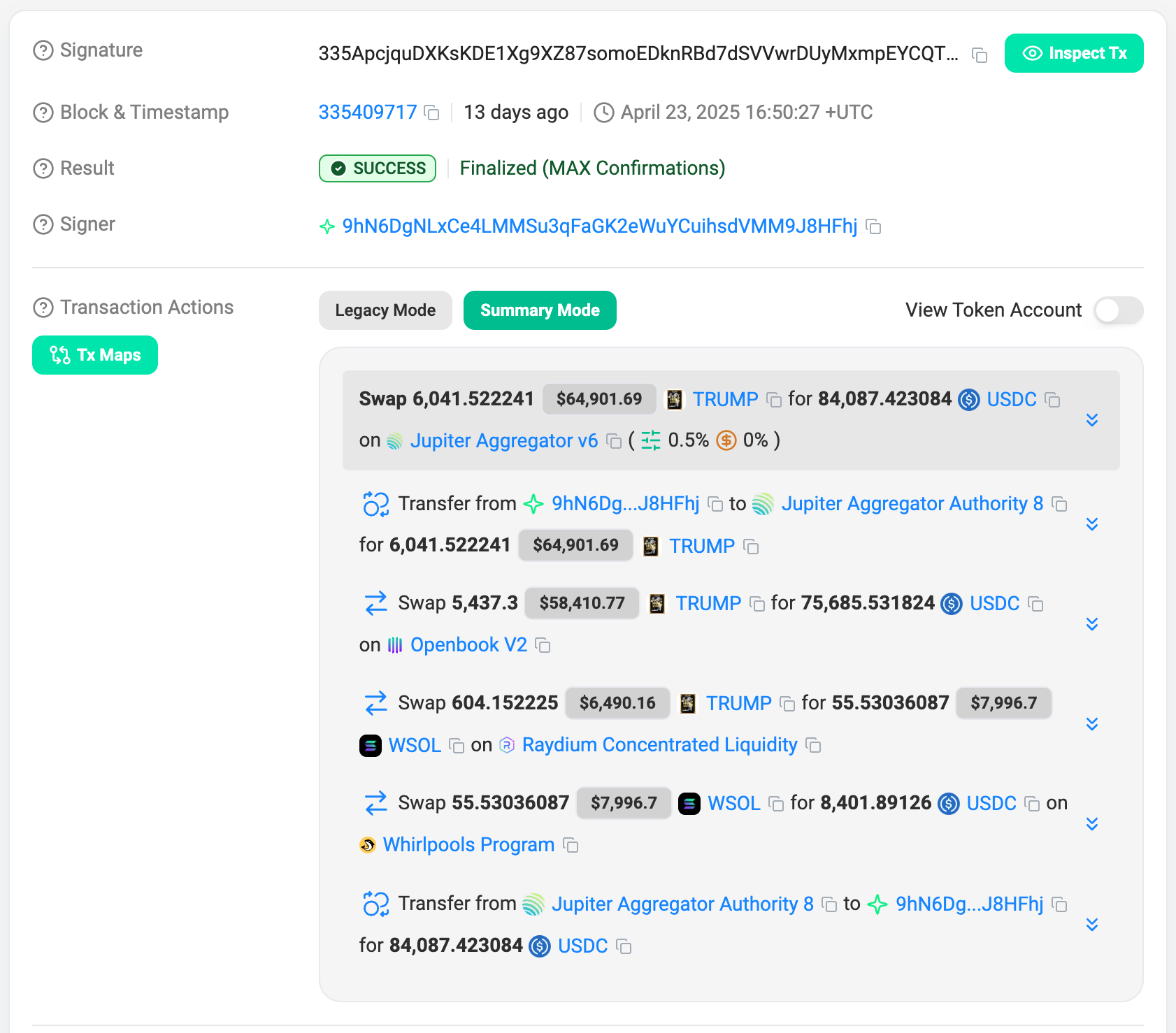Image resolution: width=1176 pixels, height=1033 pixels.
Task: Copy the signer address
Action: point(873,226)
